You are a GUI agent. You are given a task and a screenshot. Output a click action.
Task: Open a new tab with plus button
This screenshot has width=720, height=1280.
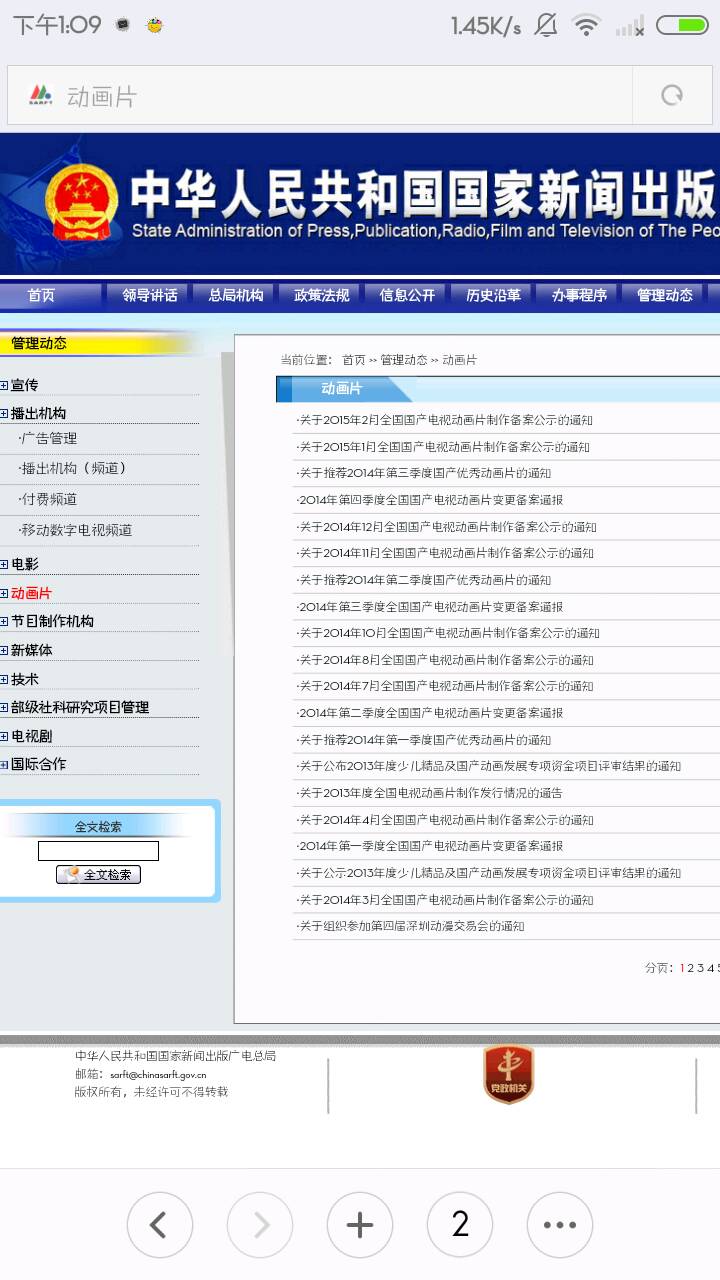[359, 1224]
